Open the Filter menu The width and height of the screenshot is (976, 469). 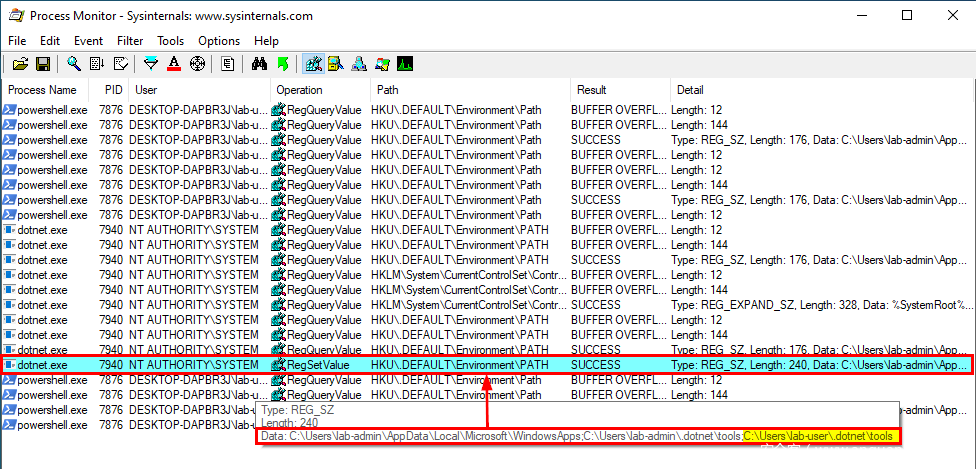pos(129,41)
